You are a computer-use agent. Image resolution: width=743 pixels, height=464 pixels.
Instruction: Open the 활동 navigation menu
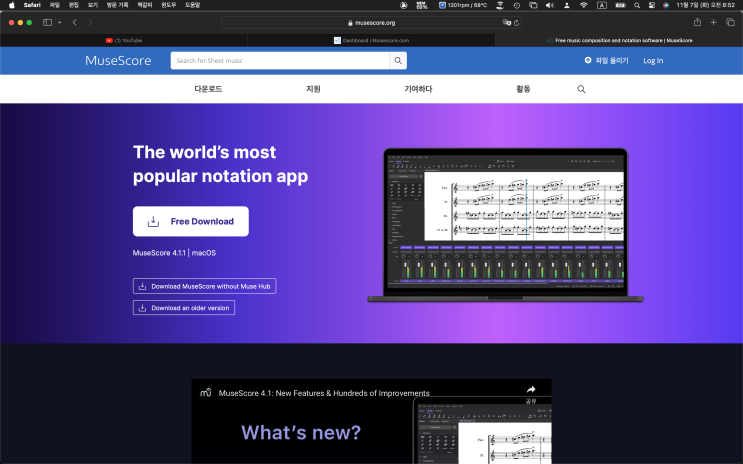pos(523,89)
